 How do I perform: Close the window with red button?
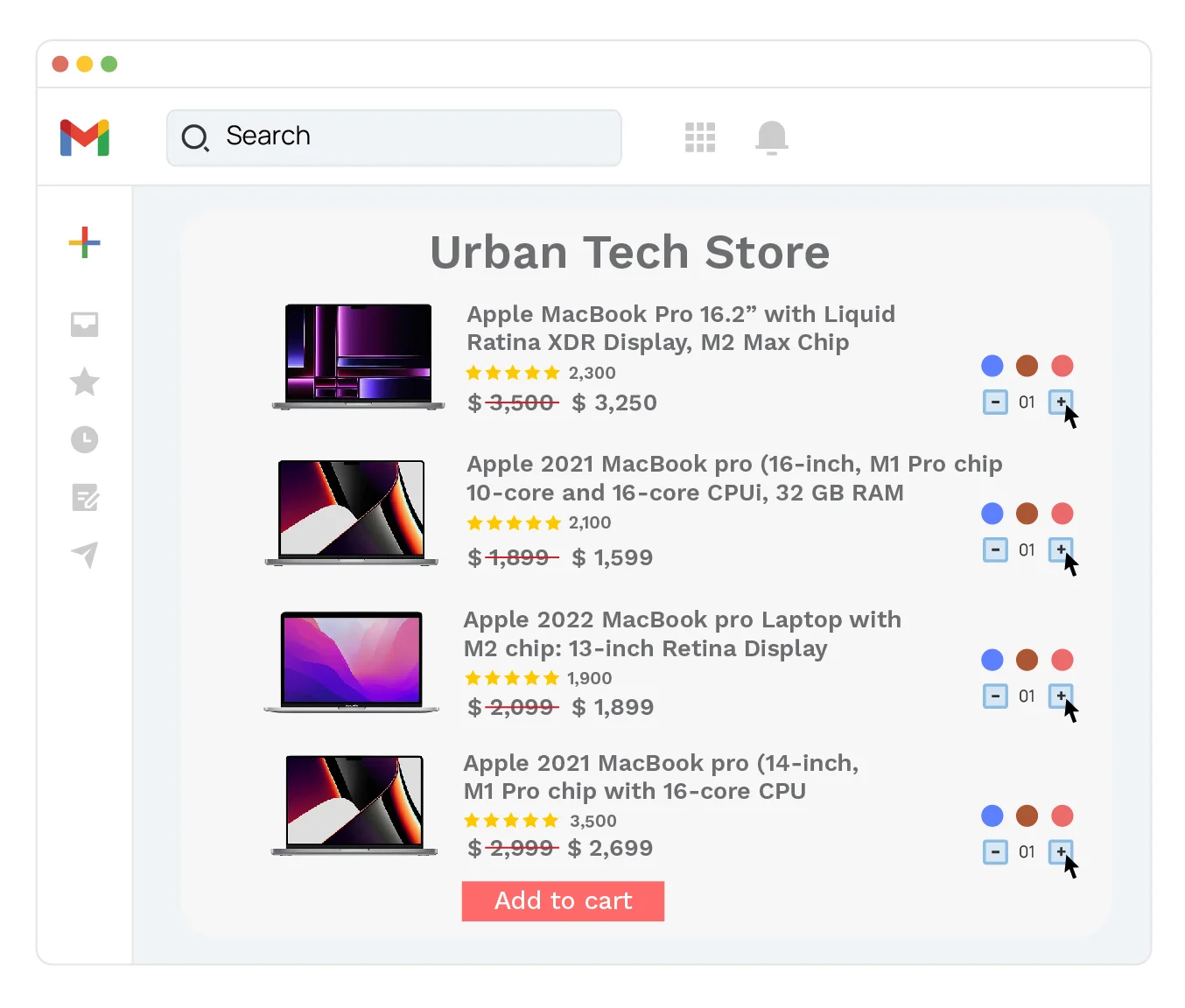coord(60,64)
